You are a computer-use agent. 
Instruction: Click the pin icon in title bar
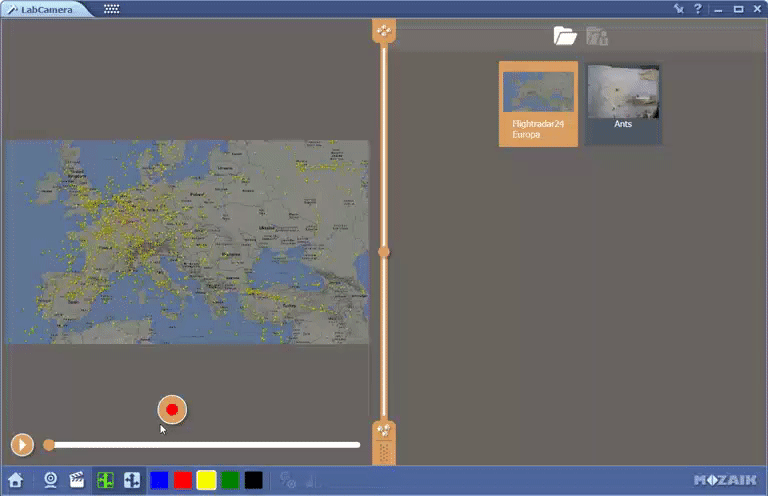[679, 9]
